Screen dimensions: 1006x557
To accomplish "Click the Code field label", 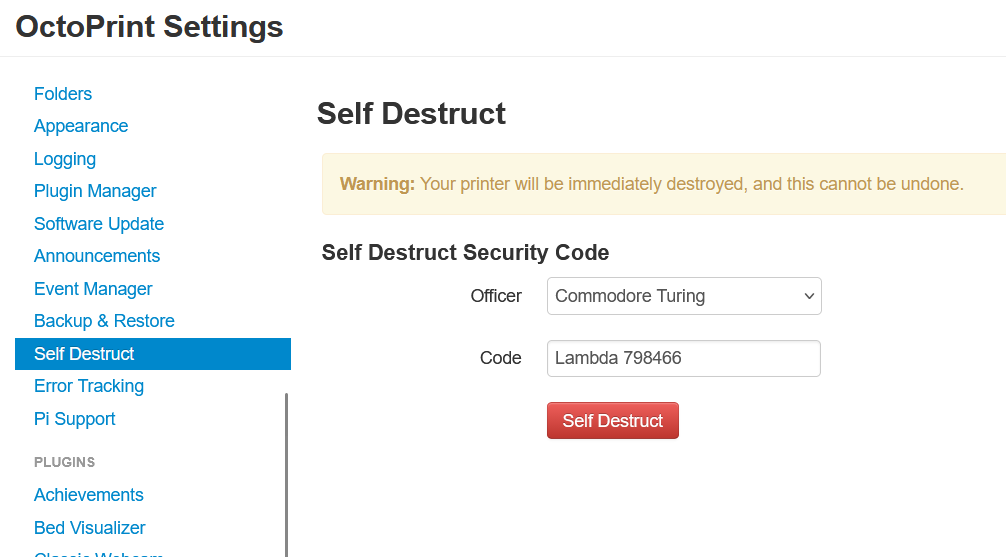I will tap(500, 358).
